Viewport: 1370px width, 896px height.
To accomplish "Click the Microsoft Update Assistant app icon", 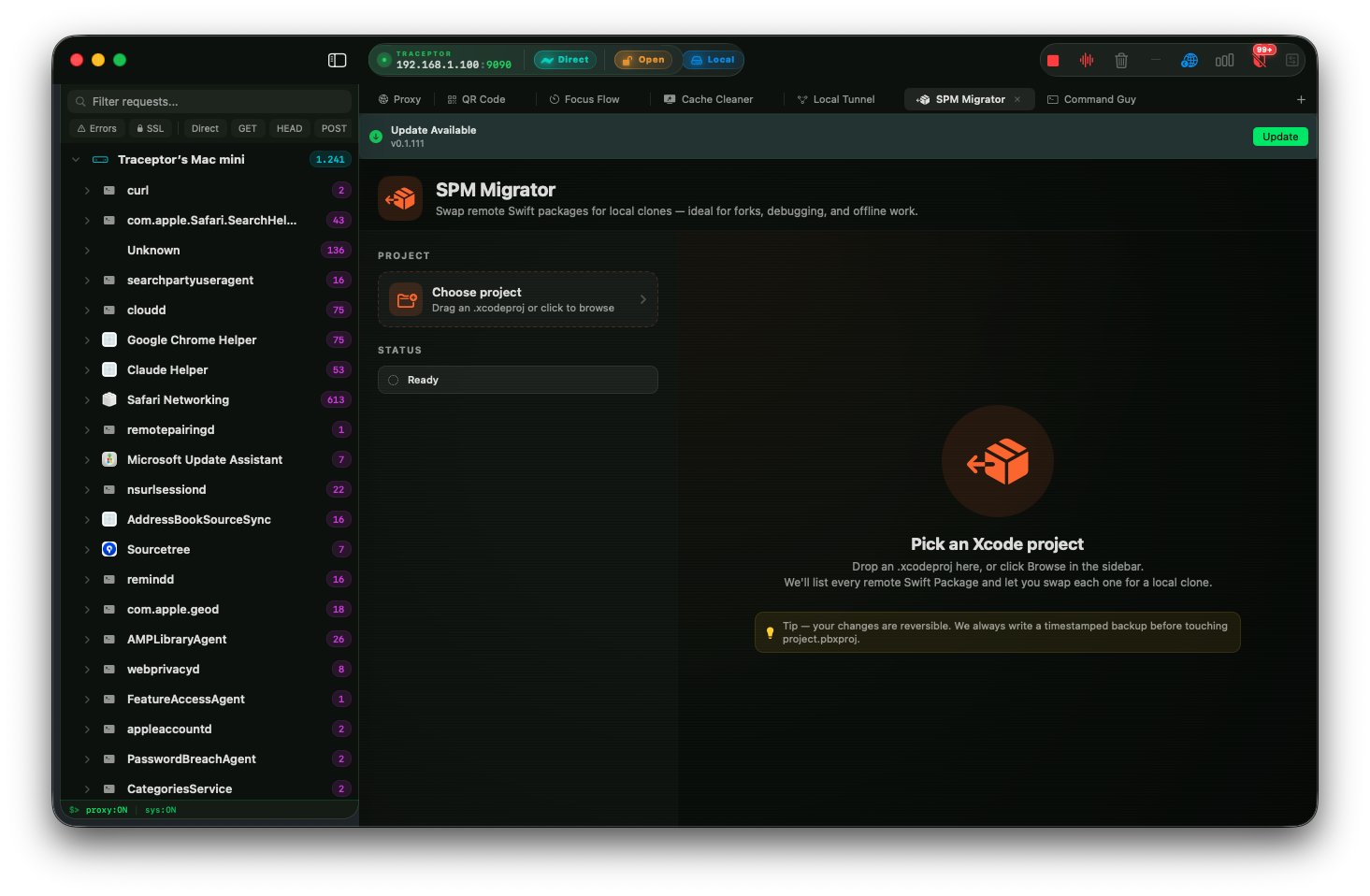I will [x=109, y=459].
